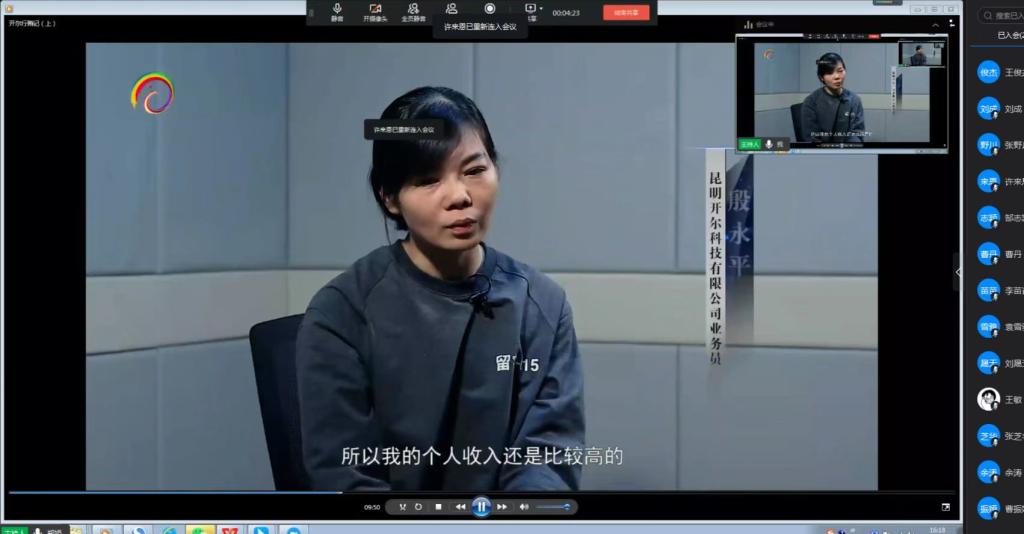
Task: Turn on the camera (开摄像头) button
Action: pyautogui.click(x=375, y=12)
